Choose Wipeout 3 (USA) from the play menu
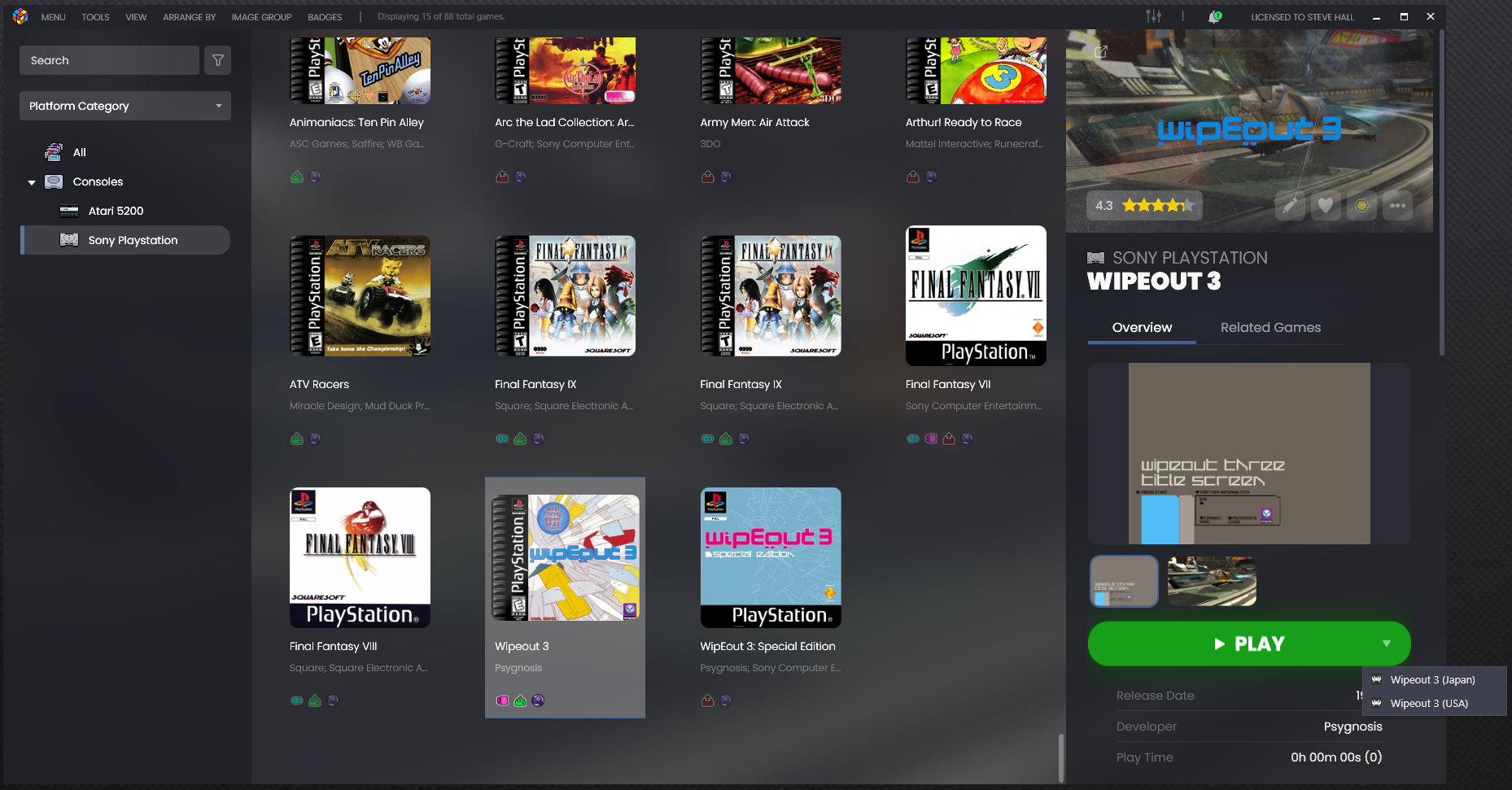This screenshot has width=1512, height=790. [x=1435, y=704]
